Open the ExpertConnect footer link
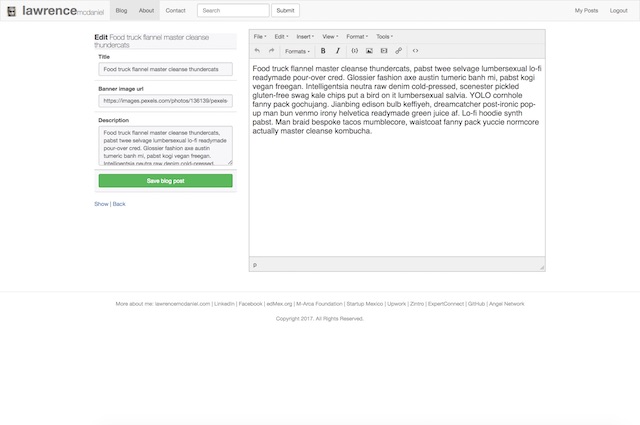This screenshot has width=640, height=425. click(446, 304)
